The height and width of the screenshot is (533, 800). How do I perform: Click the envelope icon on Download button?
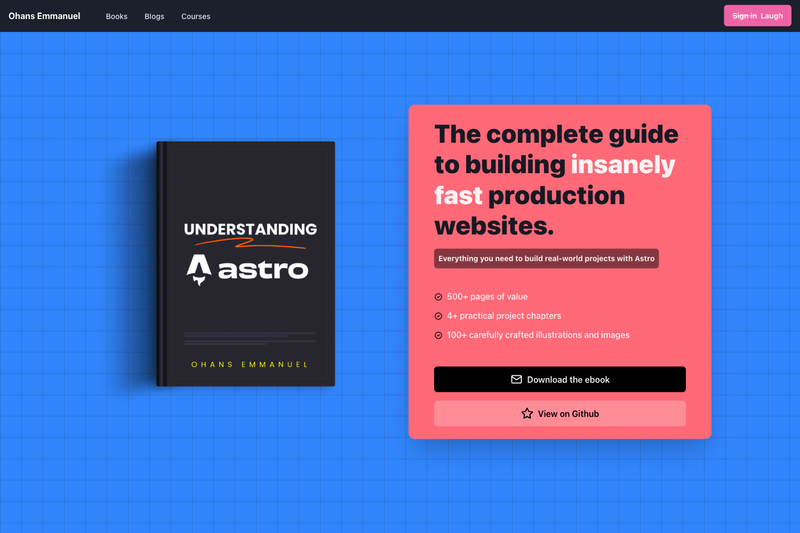516,379
